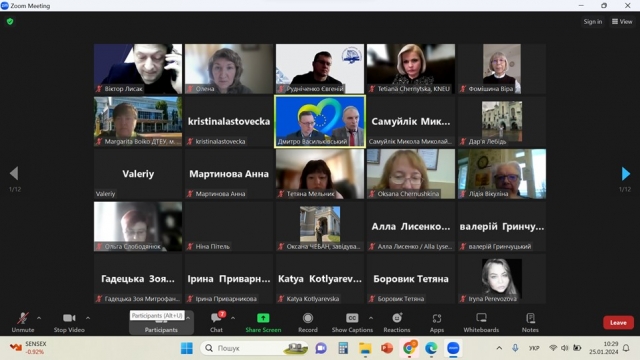Select Tetiana Chernytska, KNEU video tile

411,69
